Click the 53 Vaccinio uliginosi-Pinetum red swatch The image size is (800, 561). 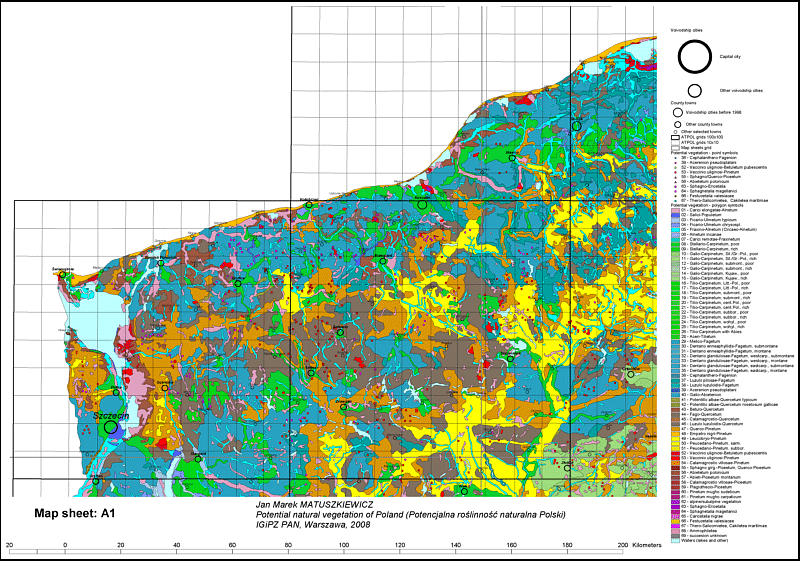676,457
